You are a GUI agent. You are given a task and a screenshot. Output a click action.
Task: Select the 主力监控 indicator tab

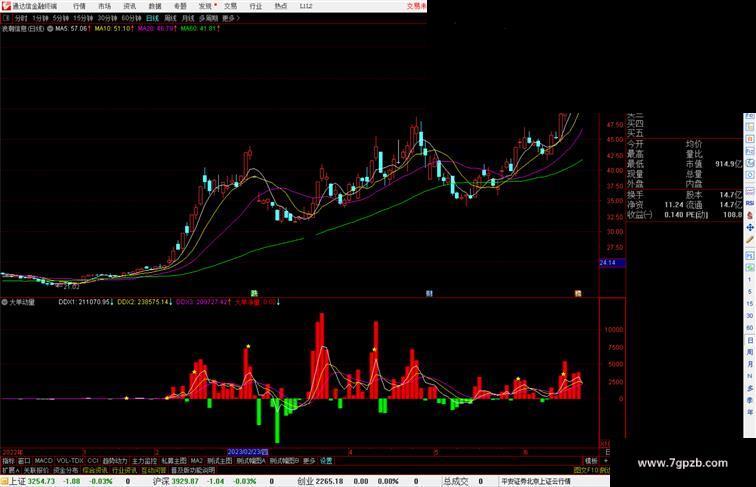point(145,461)
